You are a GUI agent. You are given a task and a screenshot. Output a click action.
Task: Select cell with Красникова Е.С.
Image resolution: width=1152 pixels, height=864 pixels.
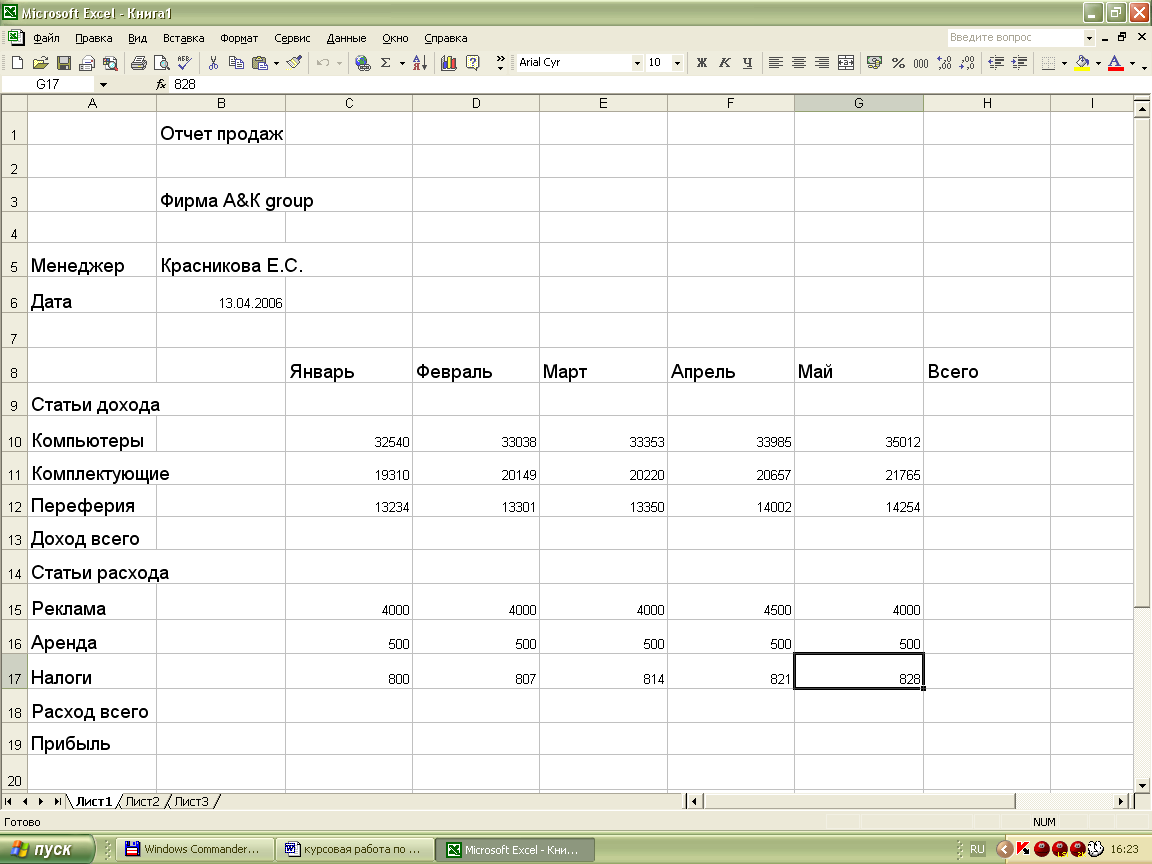tap(220, 260)
